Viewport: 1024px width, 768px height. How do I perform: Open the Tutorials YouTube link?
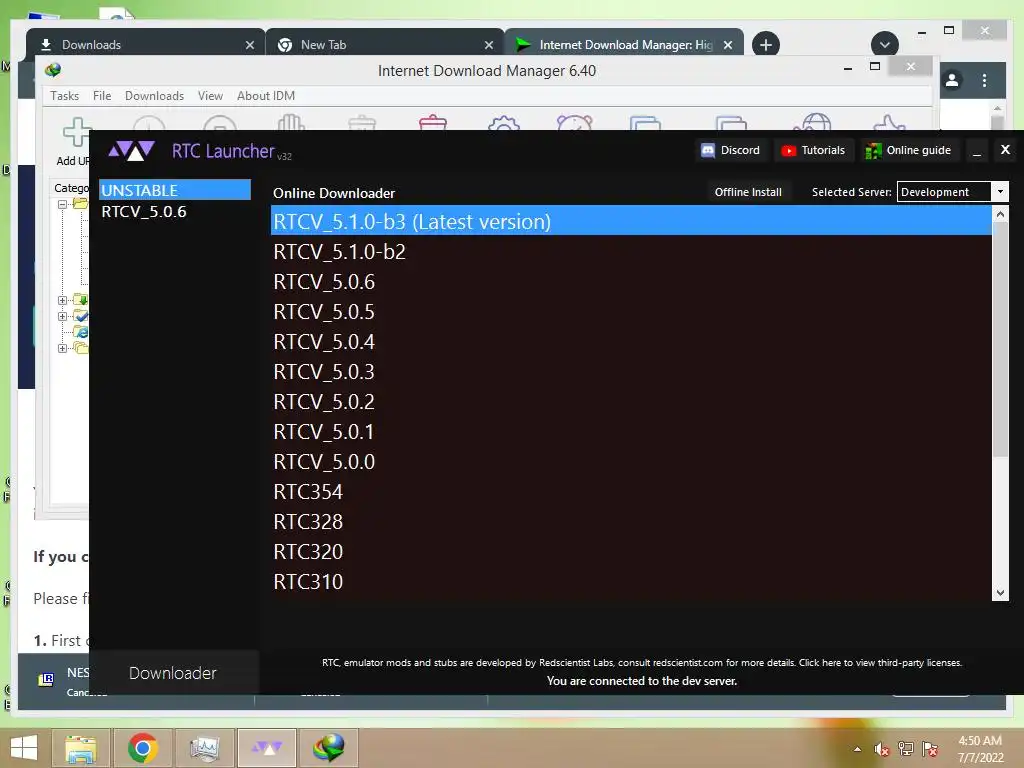click(x=813, y=150)
